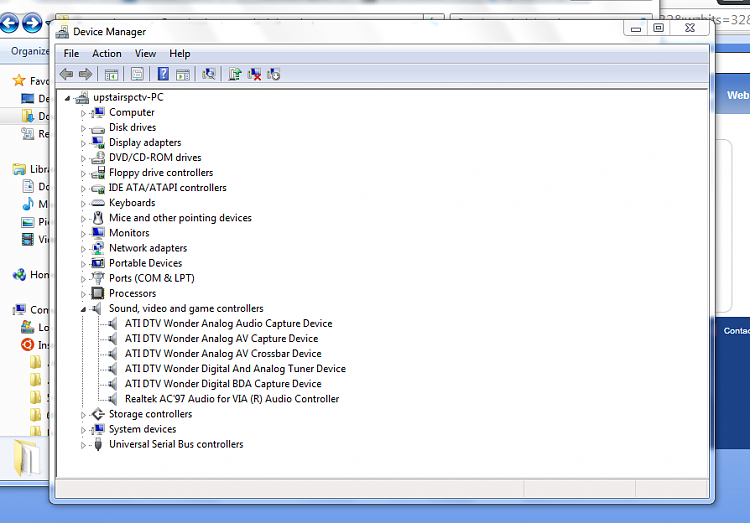Select ATI DTV Wonder Analog AV Capture Device
This screenshot has width=750, height=523.
point(221,339)
